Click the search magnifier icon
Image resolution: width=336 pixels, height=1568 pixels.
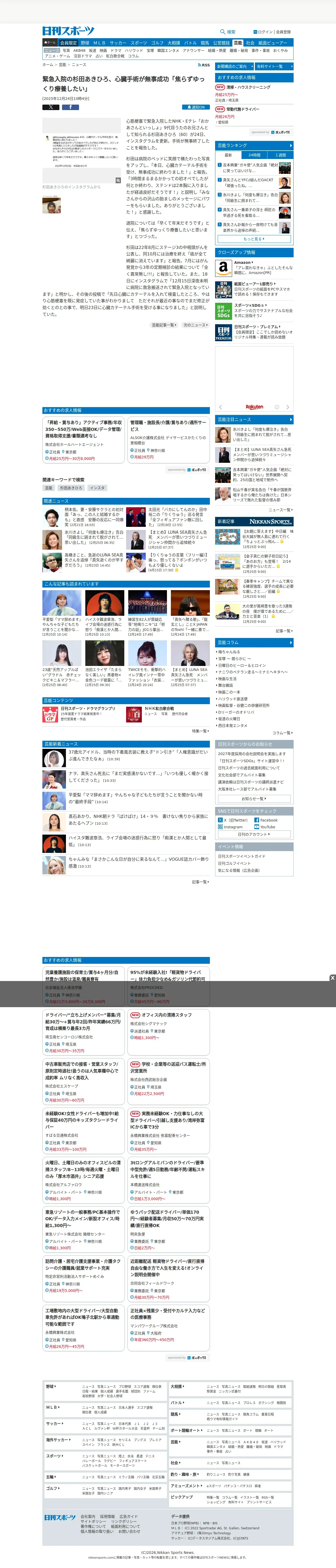(x=222, y=32)
